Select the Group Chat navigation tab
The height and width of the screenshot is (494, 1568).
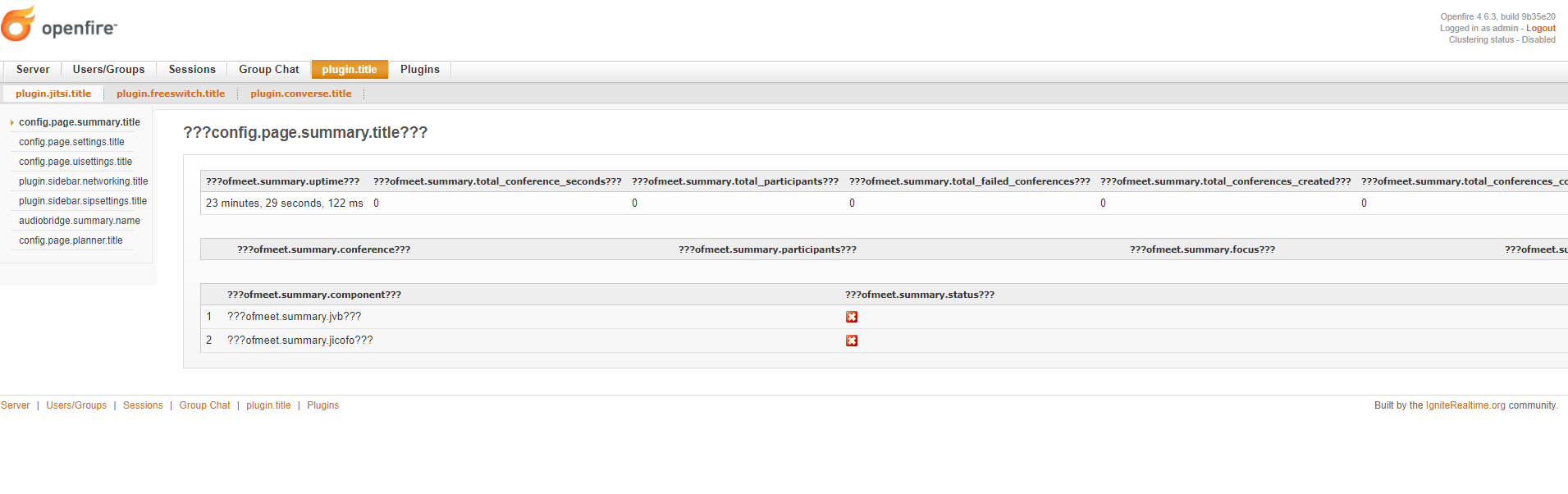click(268, 69)
